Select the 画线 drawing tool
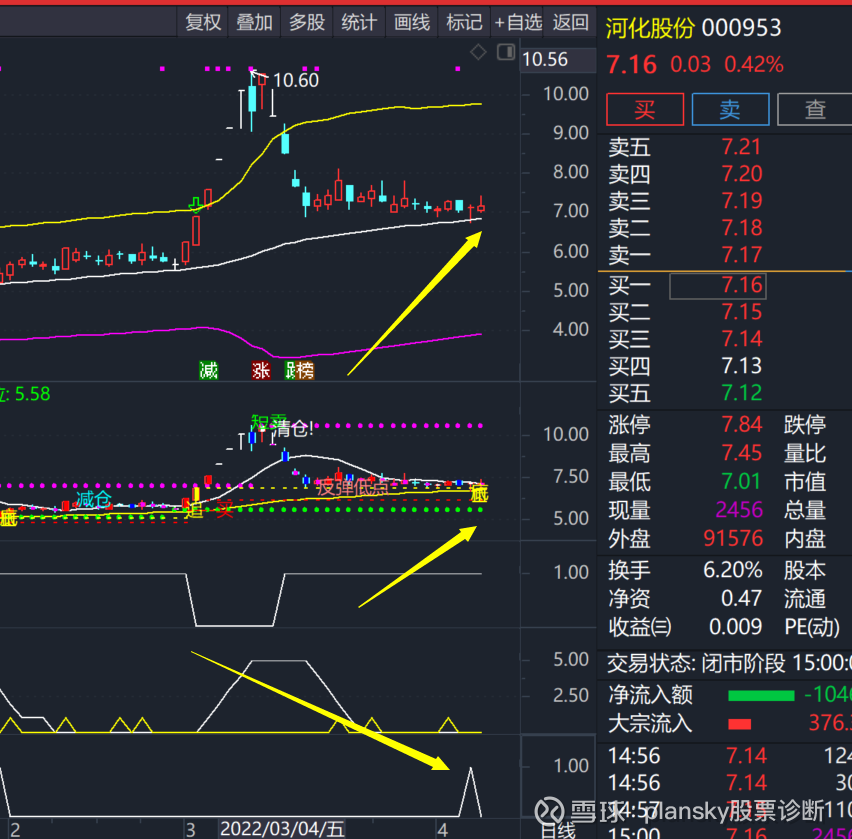The image size is (852, 839). (411, 22)
